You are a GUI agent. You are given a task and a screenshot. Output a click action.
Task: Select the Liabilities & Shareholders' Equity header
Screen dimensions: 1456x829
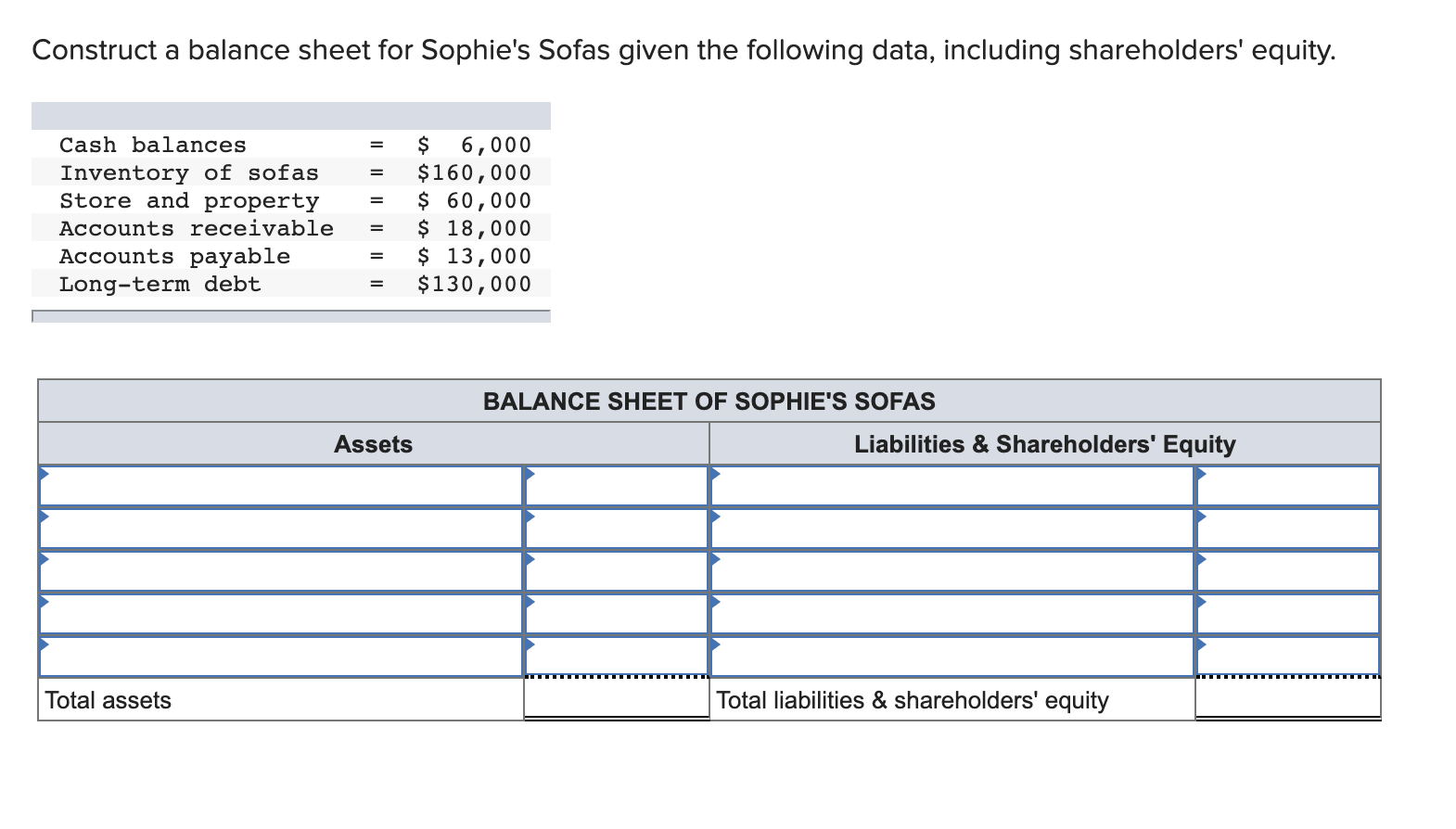click(x=1044, y=444)
